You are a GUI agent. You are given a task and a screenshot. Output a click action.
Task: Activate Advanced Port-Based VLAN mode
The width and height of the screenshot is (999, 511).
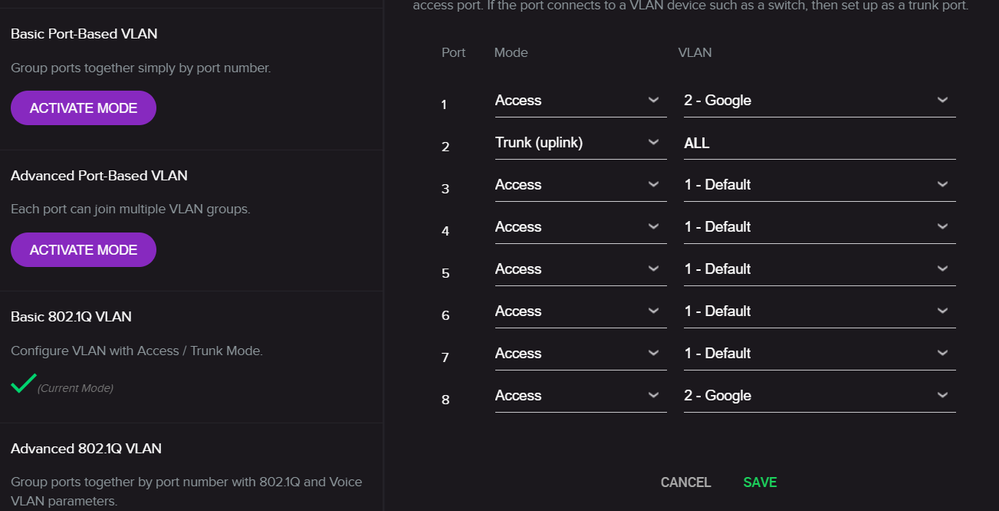(83, 250)
